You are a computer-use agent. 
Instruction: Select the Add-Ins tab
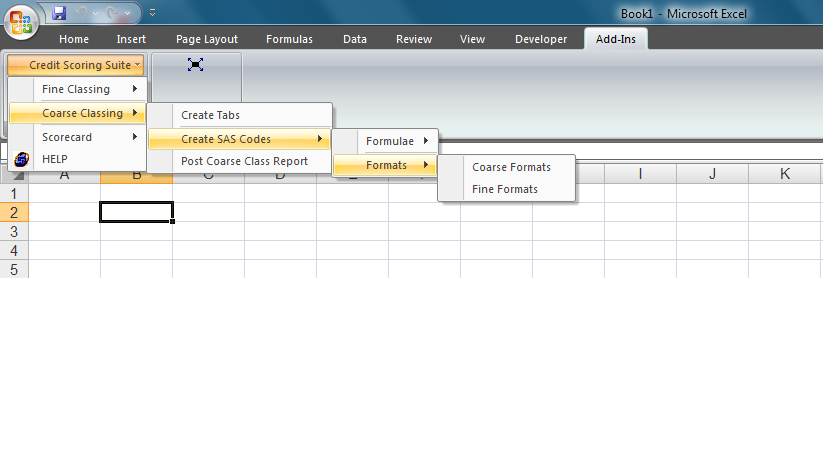click(616, 39)
